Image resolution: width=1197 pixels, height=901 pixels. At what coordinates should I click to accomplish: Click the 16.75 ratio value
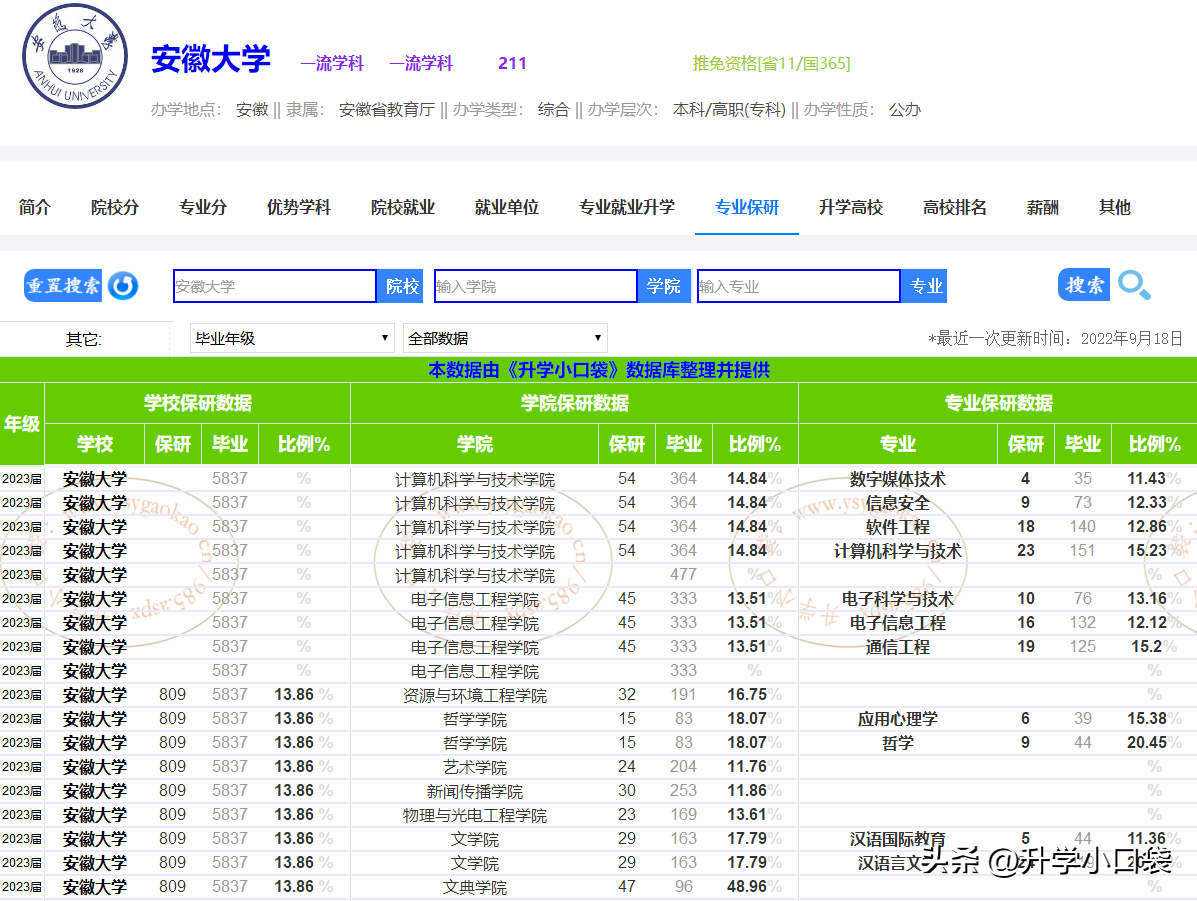pos(747,694)
